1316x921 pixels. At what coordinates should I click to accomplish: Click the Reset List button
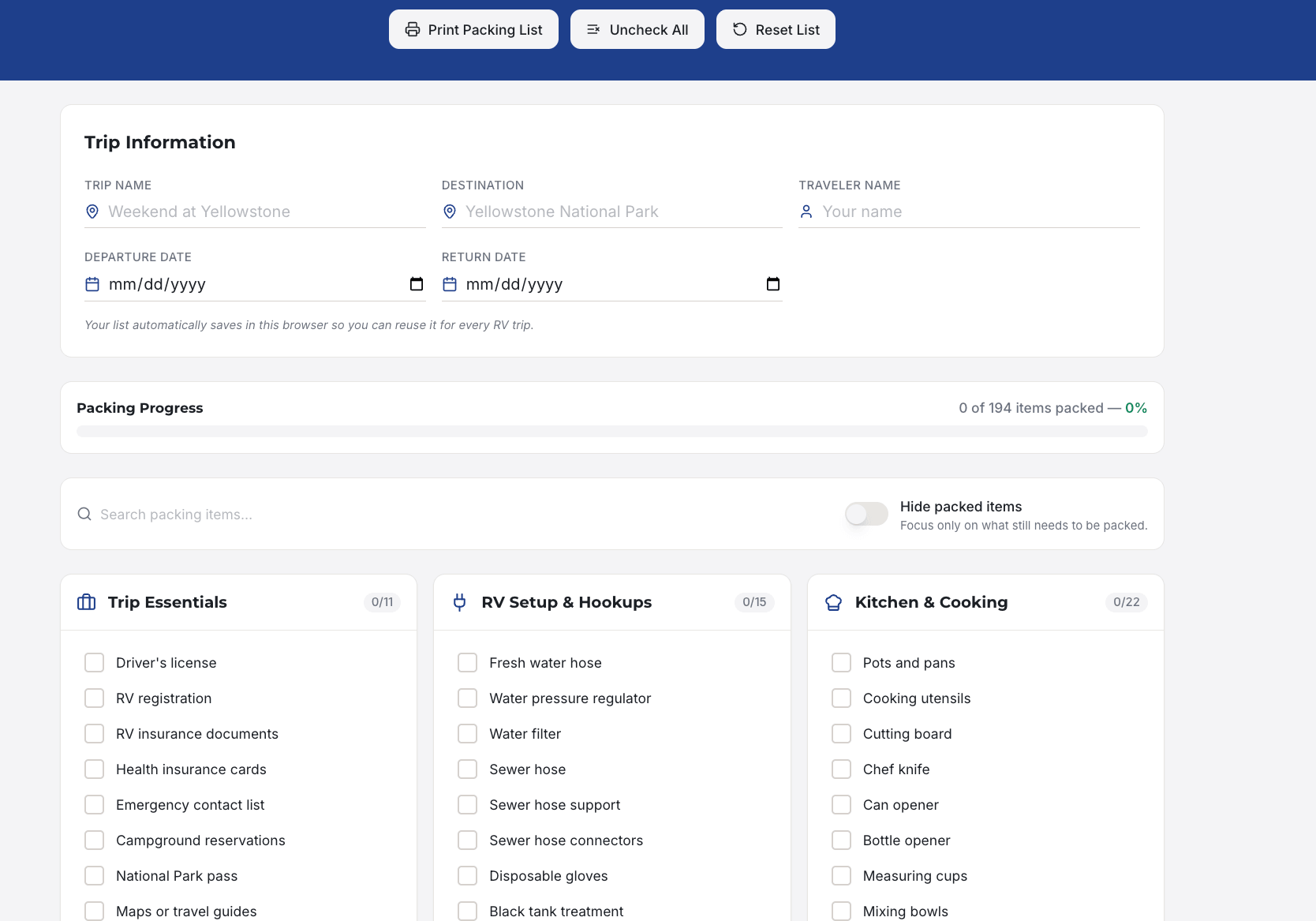776,29
